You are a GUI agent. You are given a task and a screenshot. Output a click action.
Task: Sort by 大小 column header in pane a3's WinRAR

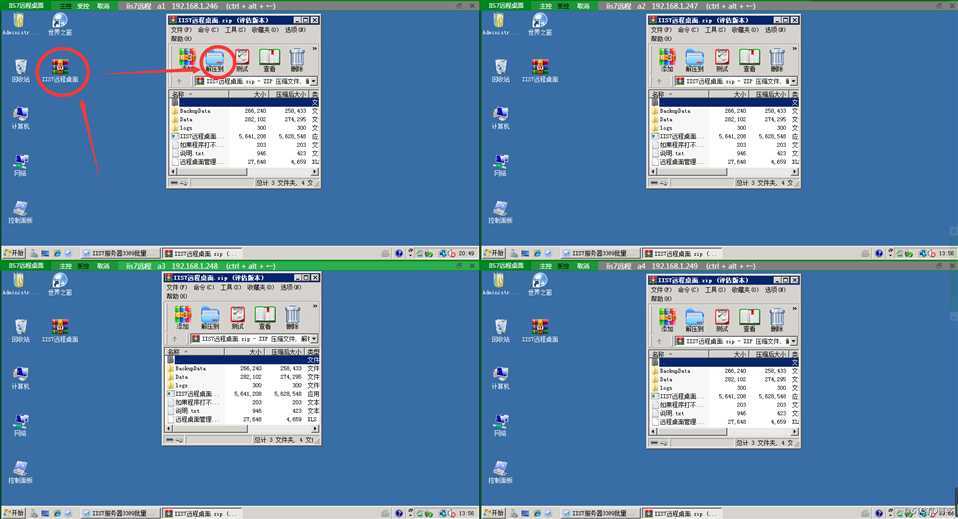(245, 352)
